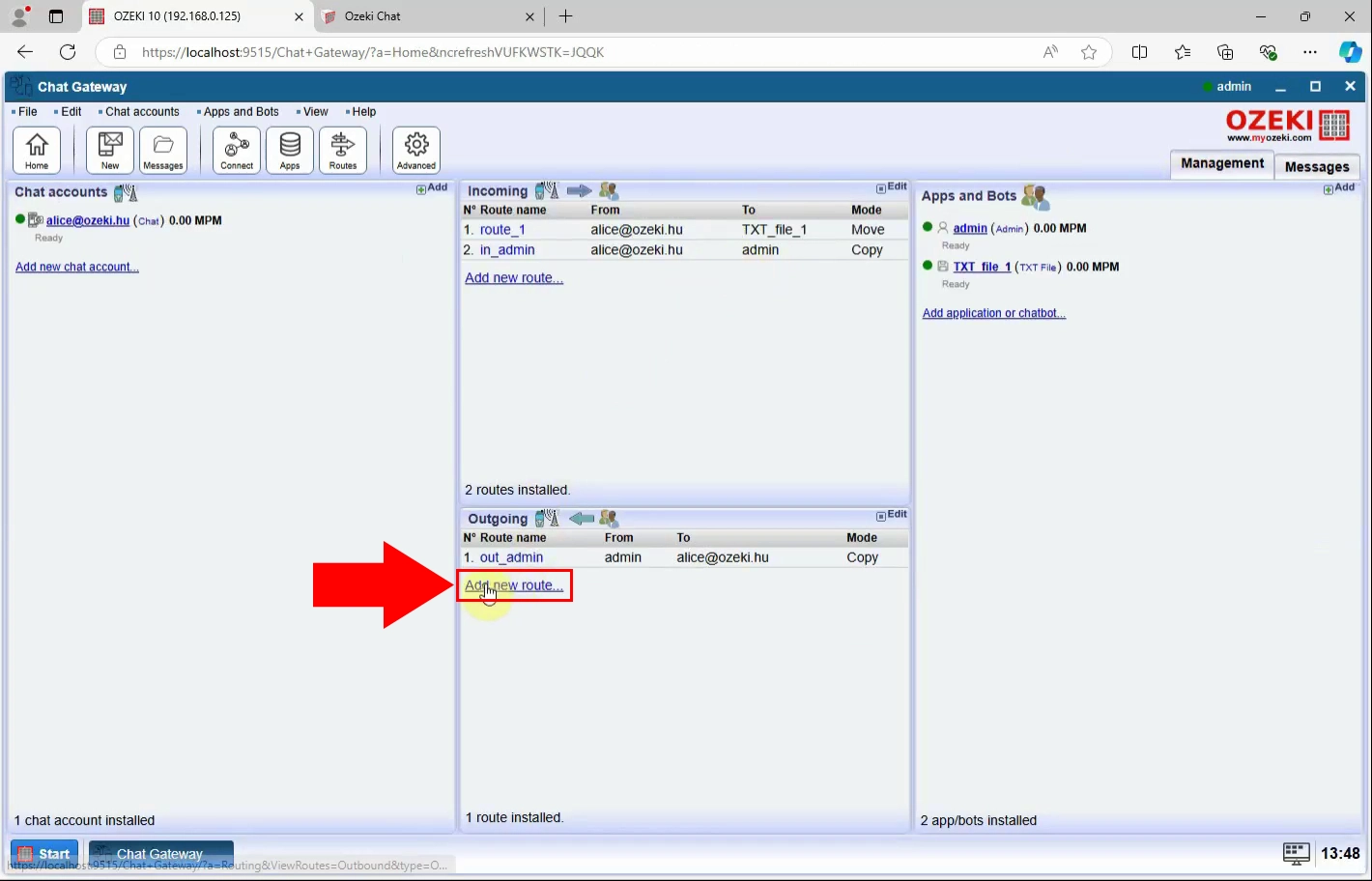Viewport: 1372px width, 881px height.
Task: Click the 13:48 clock
Action: [x=1340, y=854]
